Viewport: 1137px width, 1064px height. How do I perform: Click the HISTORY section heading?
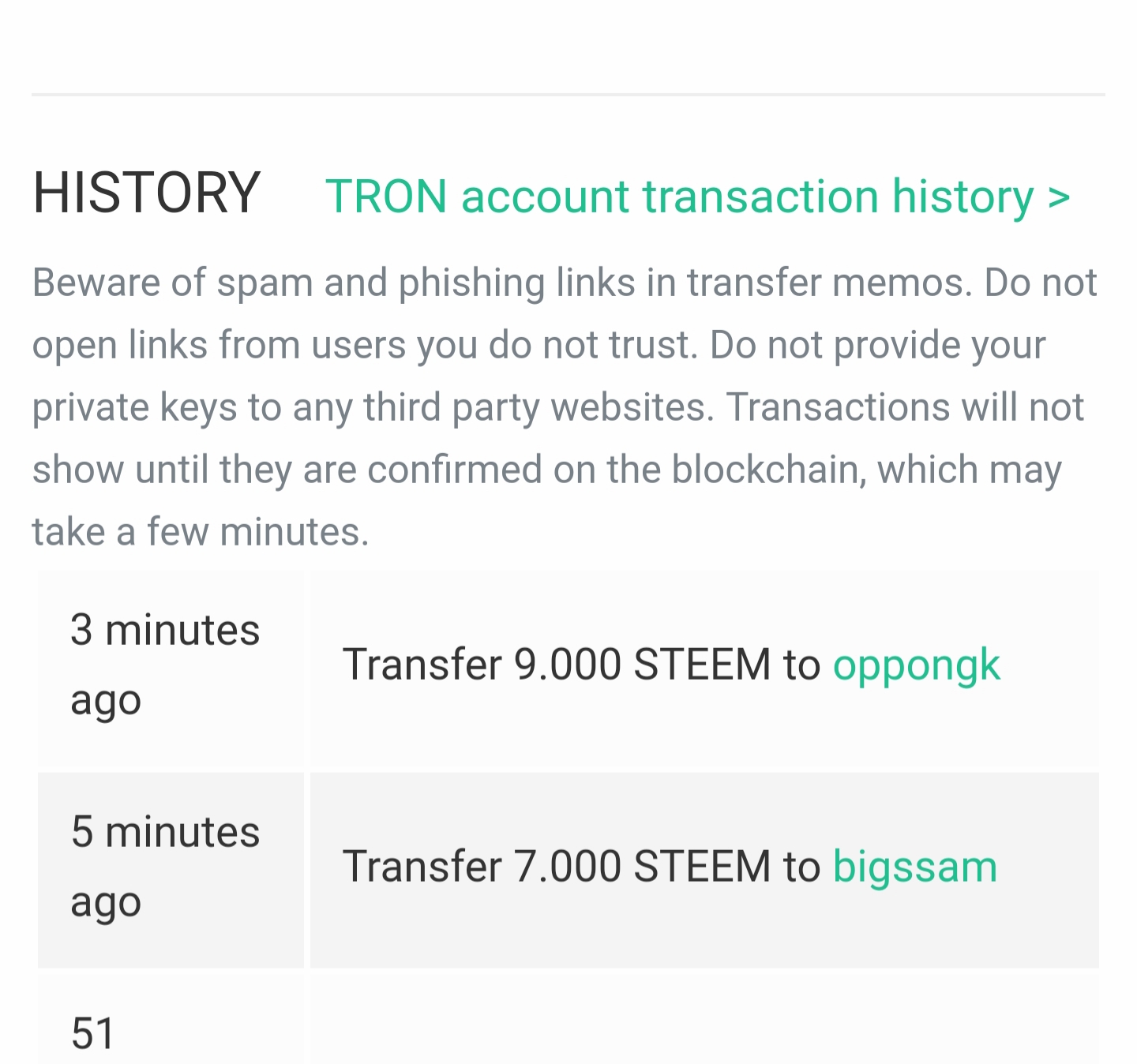point(146,193)
